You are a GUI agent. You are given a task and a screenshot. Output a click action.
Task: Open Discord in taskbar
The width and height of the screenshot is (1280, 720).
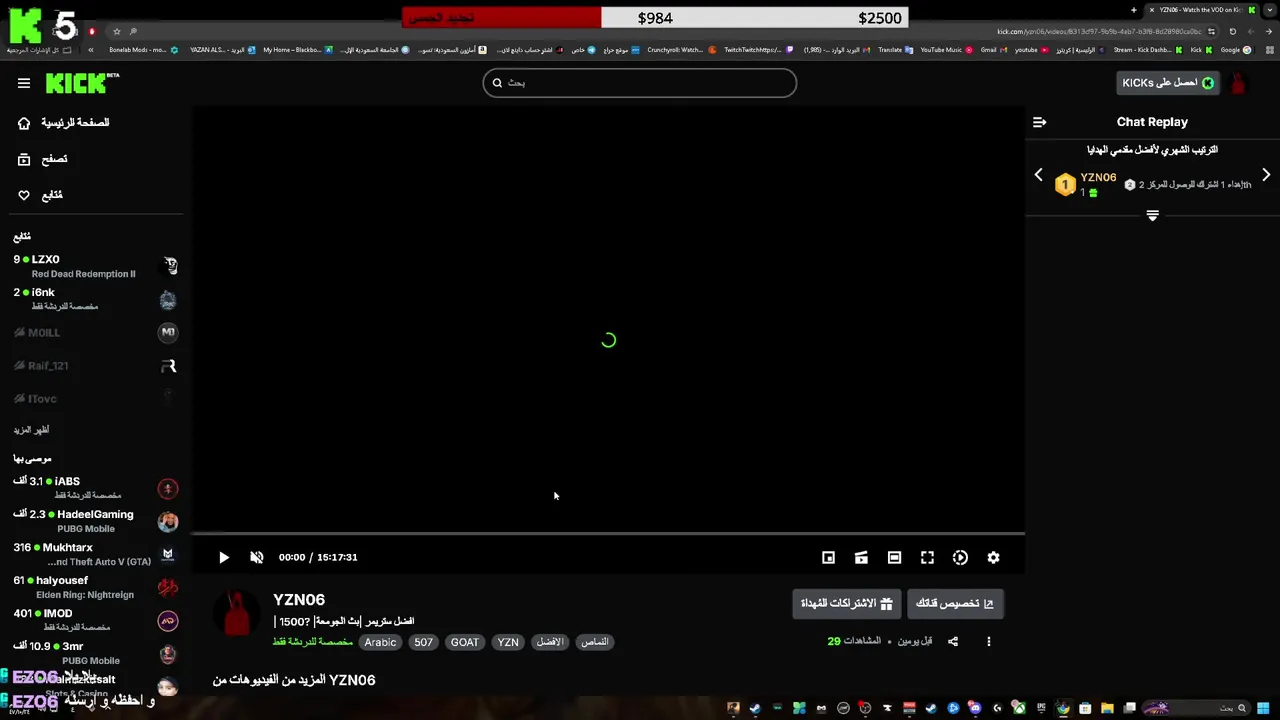click(975, 709)
